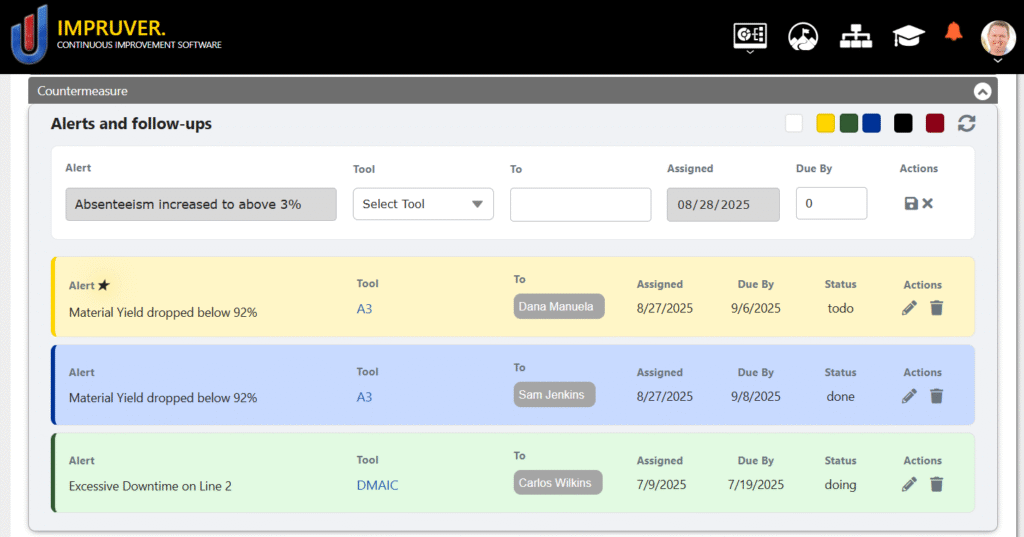Click the Due By number input field
1024x537 pixels.
click(x=831, y=204)
